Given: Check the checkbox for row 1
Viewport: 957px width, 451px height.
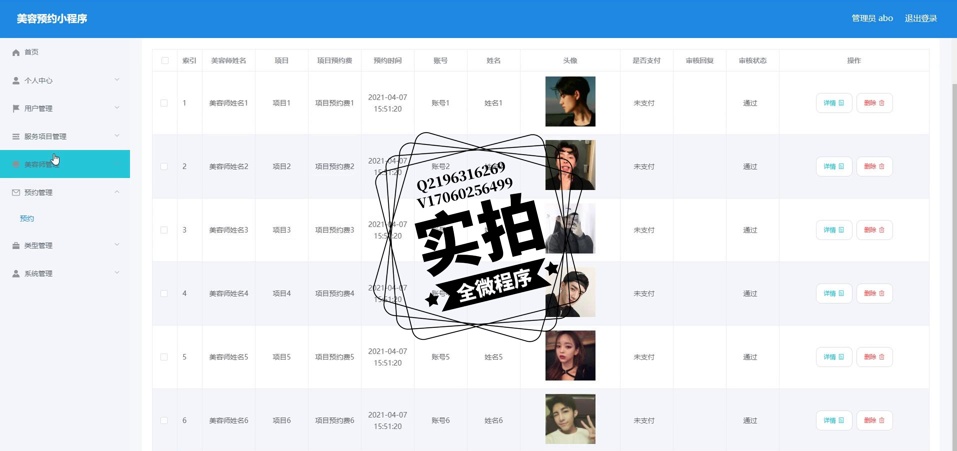Looking at the screenshot, I should pyautogui.click(x=164, y=103).
